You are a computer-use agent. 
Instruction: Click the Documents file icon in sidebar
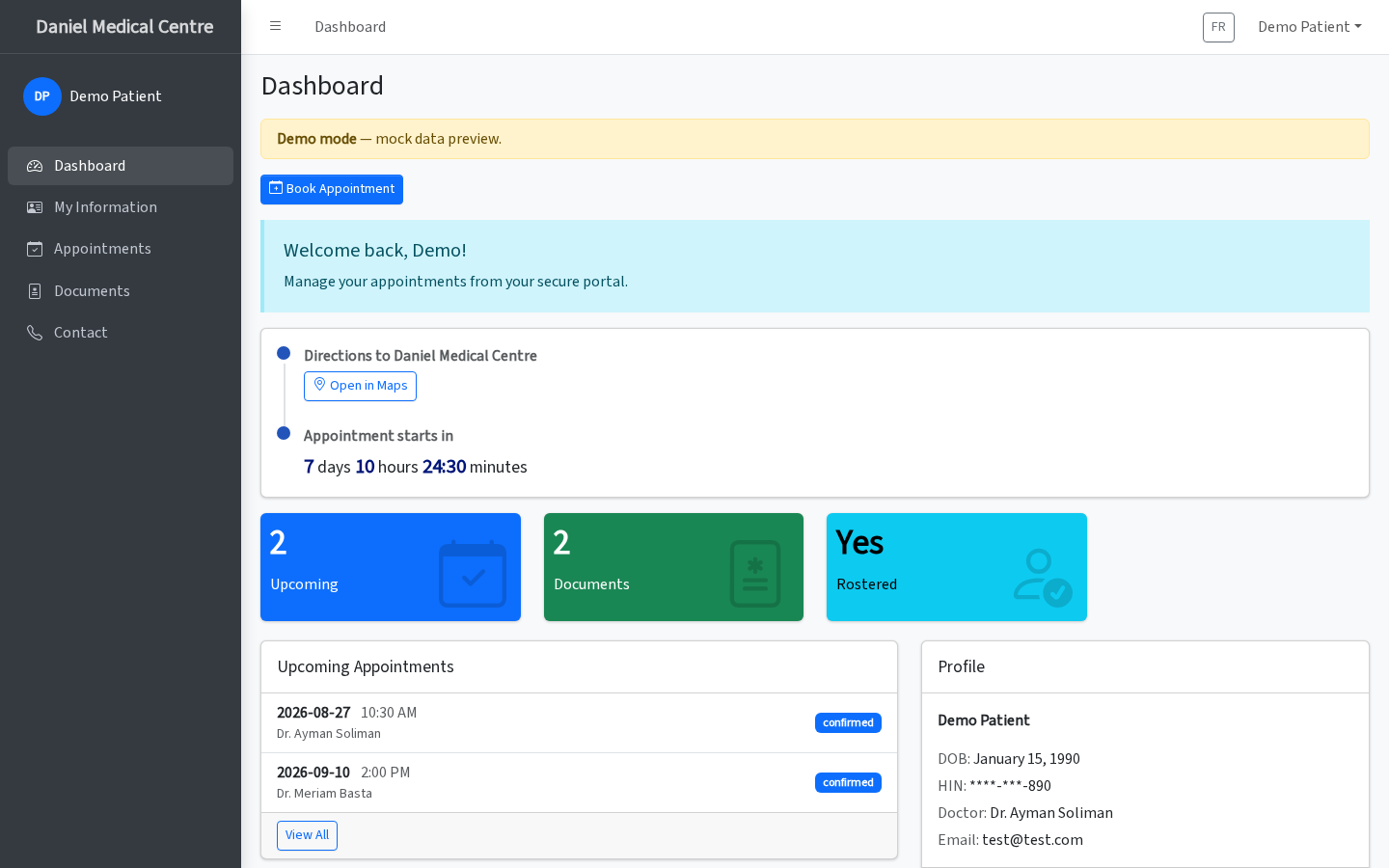tap(35, 291)
